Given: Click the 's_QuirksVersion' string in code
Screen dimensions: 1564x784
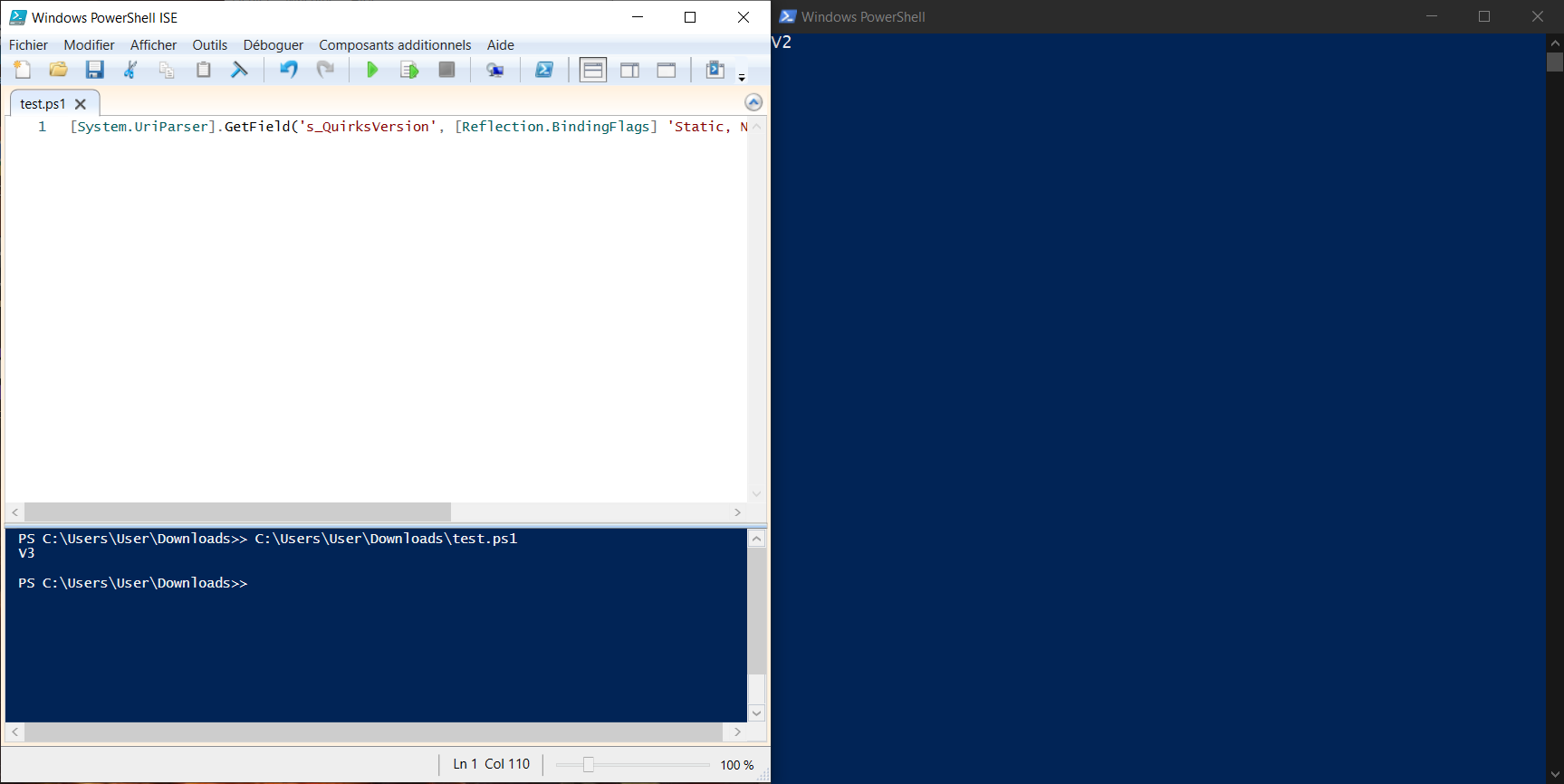Looking at the screenshot, I should tap(368, 127).
